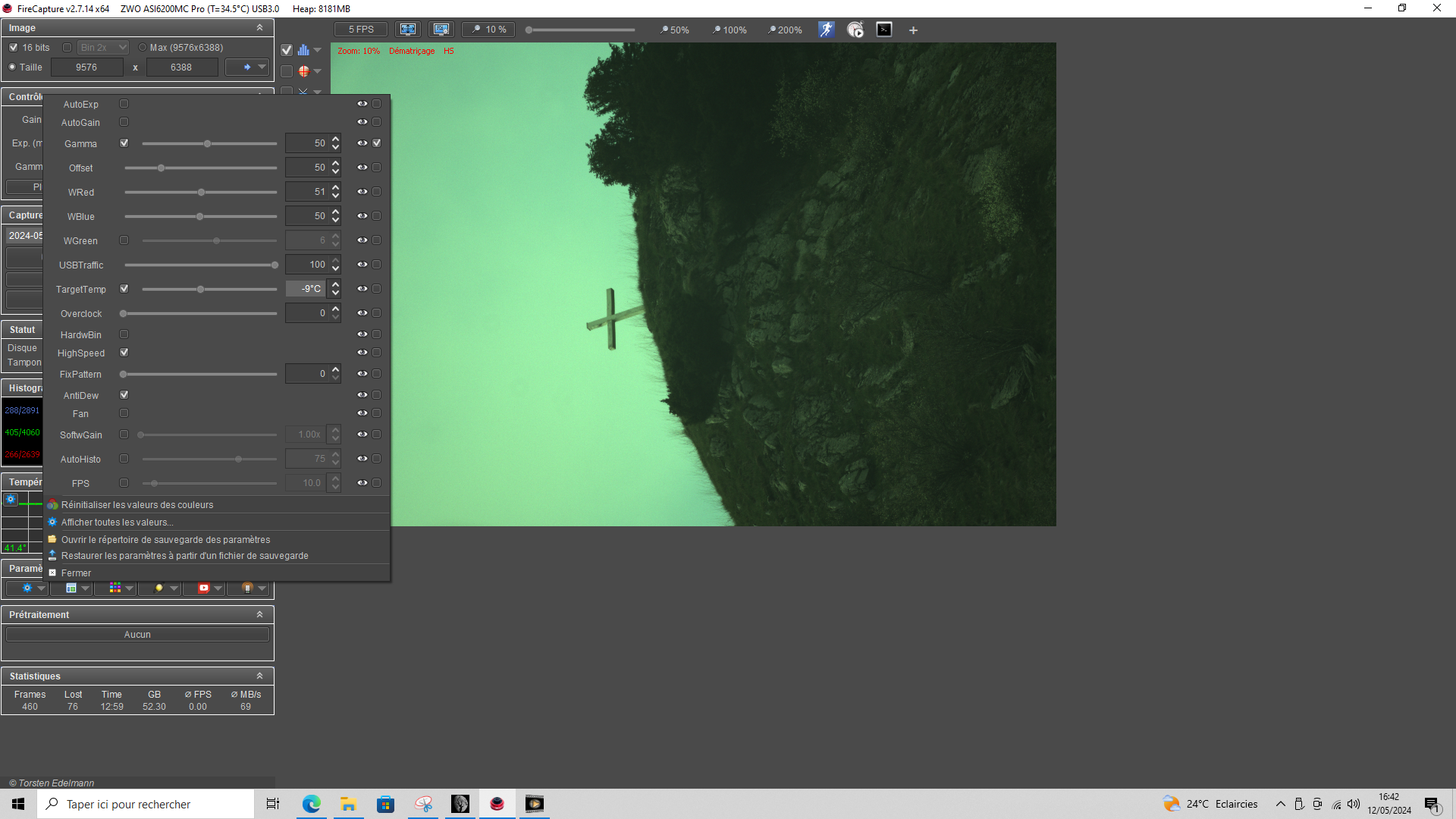
Task: Collapse the Statistiques panel
Action: click(x=259, y=676)
